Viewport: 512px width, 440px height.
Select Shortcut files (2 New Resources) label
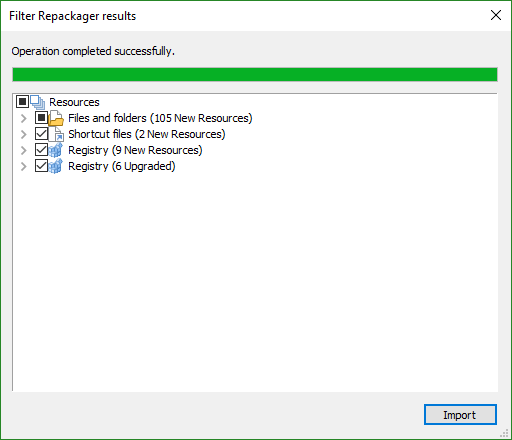pyautogui.click(x=147, y=134)
